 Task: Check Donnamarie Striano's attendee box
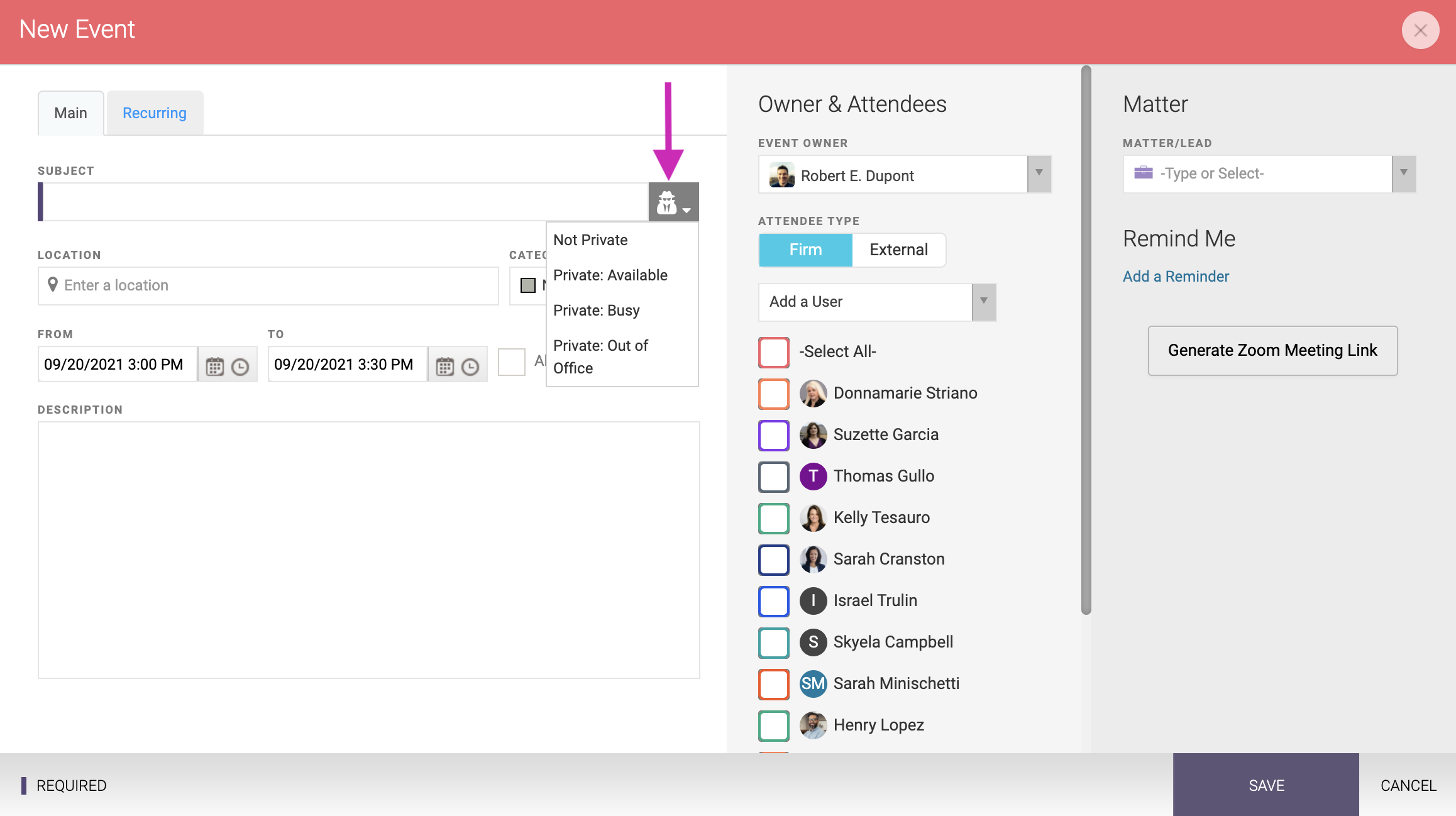pos(774,394)
